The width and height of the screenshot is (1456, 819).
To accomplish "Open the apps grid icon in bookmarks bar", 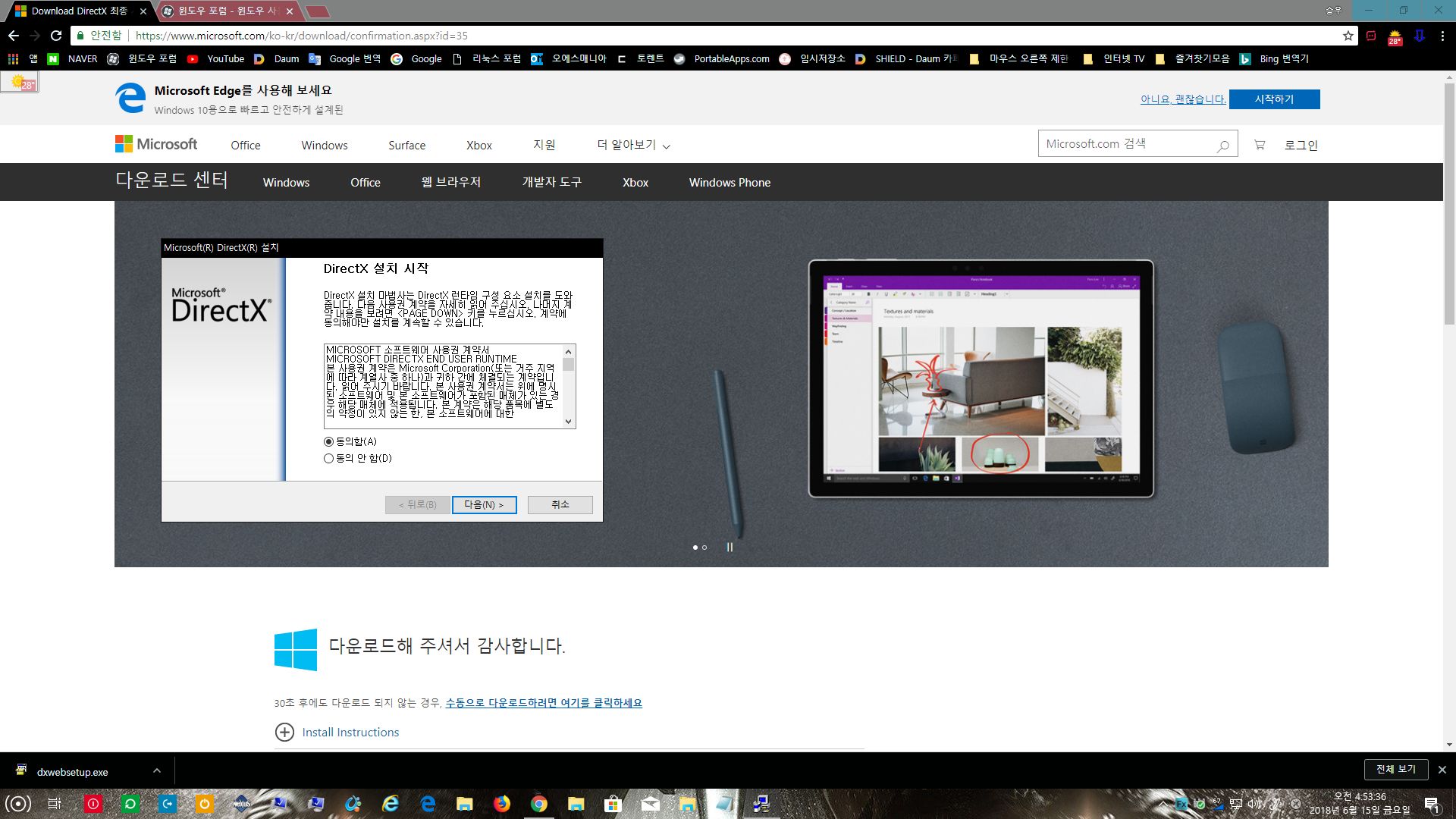I will pyautogui.click(x=13, y=58).
